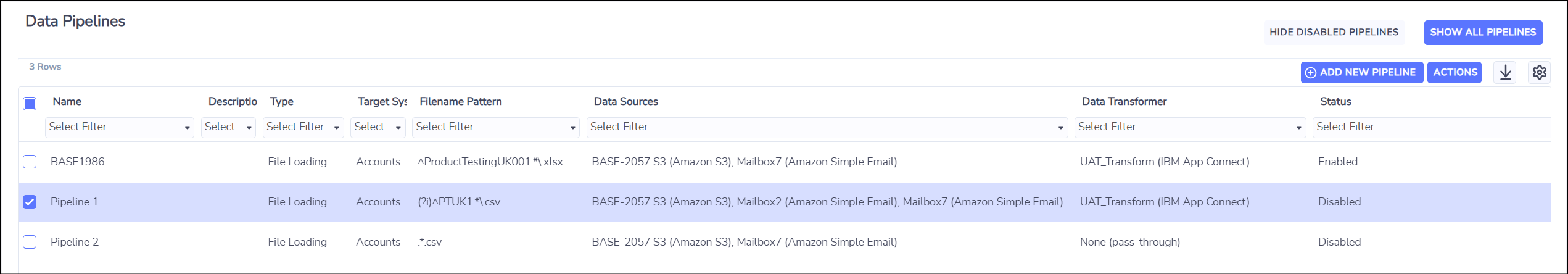This screenshot has width=1568, height=274.
Task: Select the Pipeline 2 name cell
Action: [75, 242]
